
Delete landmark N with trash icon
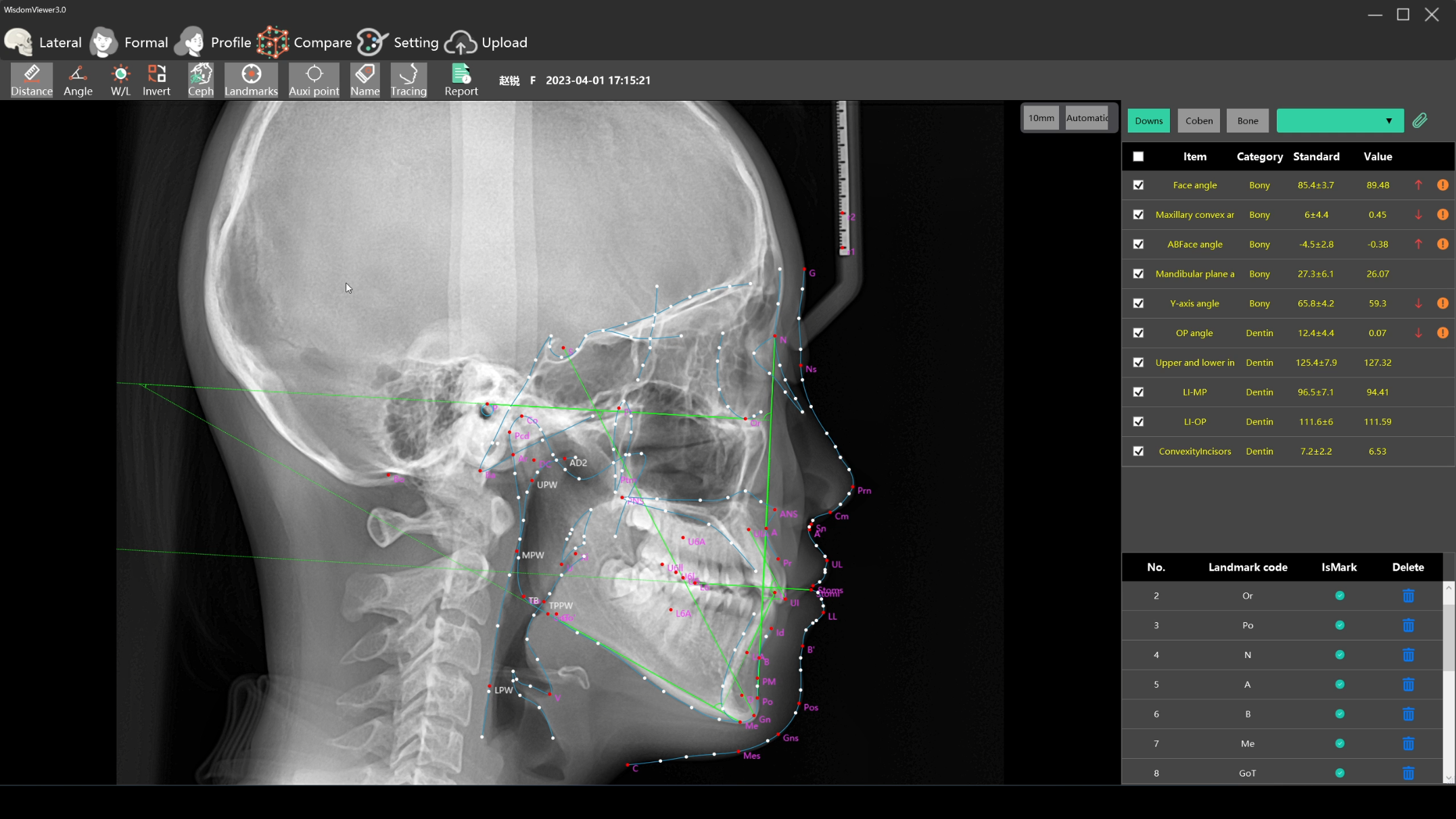pos(1408,655)
